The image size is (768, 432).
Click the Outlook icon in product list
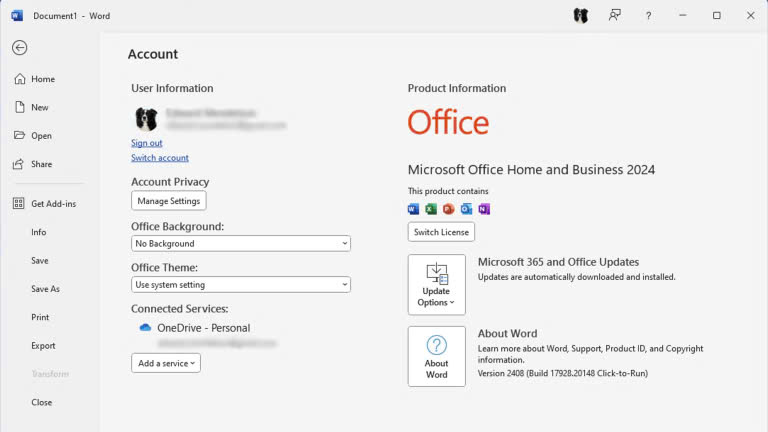466,209
